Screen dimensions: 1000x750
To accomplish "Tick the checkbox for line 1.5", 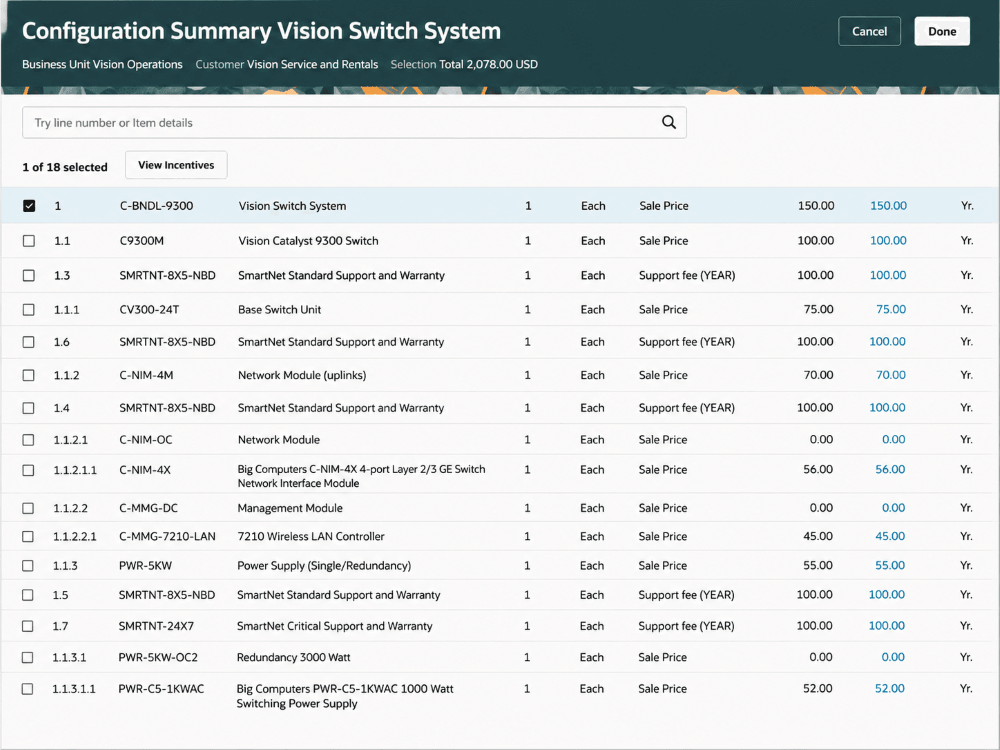I will pos(28,595).
